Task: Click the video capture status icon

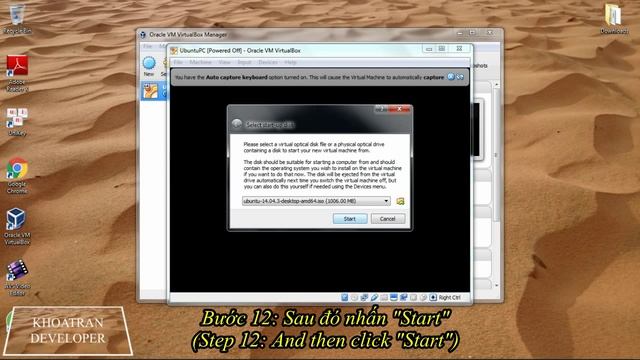Action: 404,298
